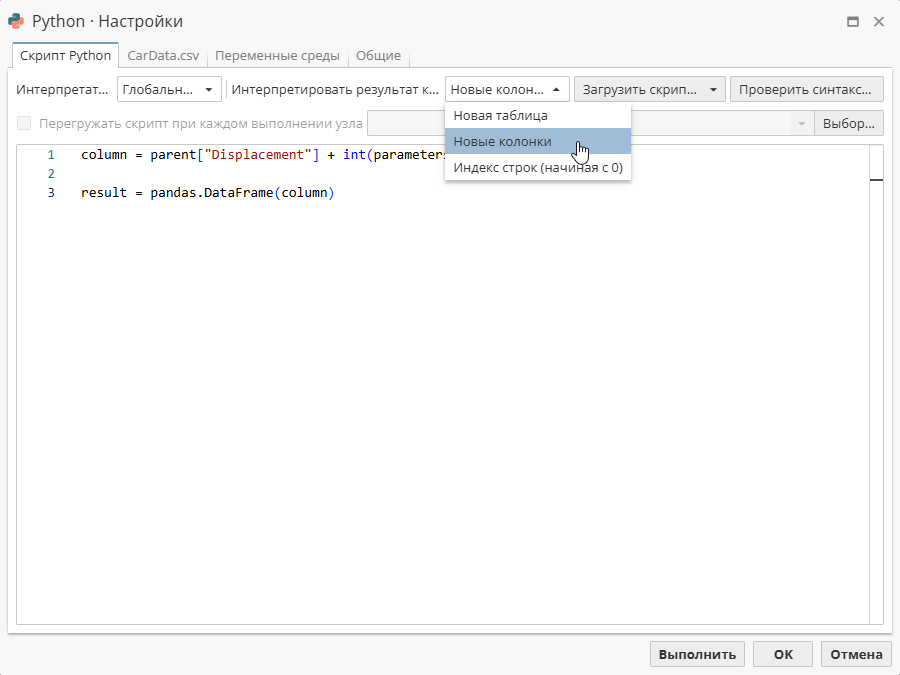Click the Выбор... button
Viewport: 900px width, 675px height.
coord(849,123)
